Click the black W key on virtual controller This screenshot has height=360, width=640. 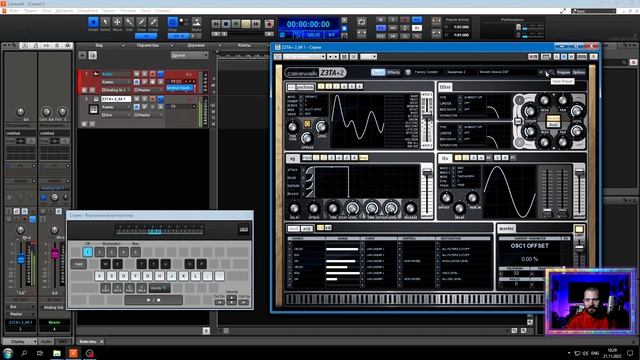click(x=105, y=264)
